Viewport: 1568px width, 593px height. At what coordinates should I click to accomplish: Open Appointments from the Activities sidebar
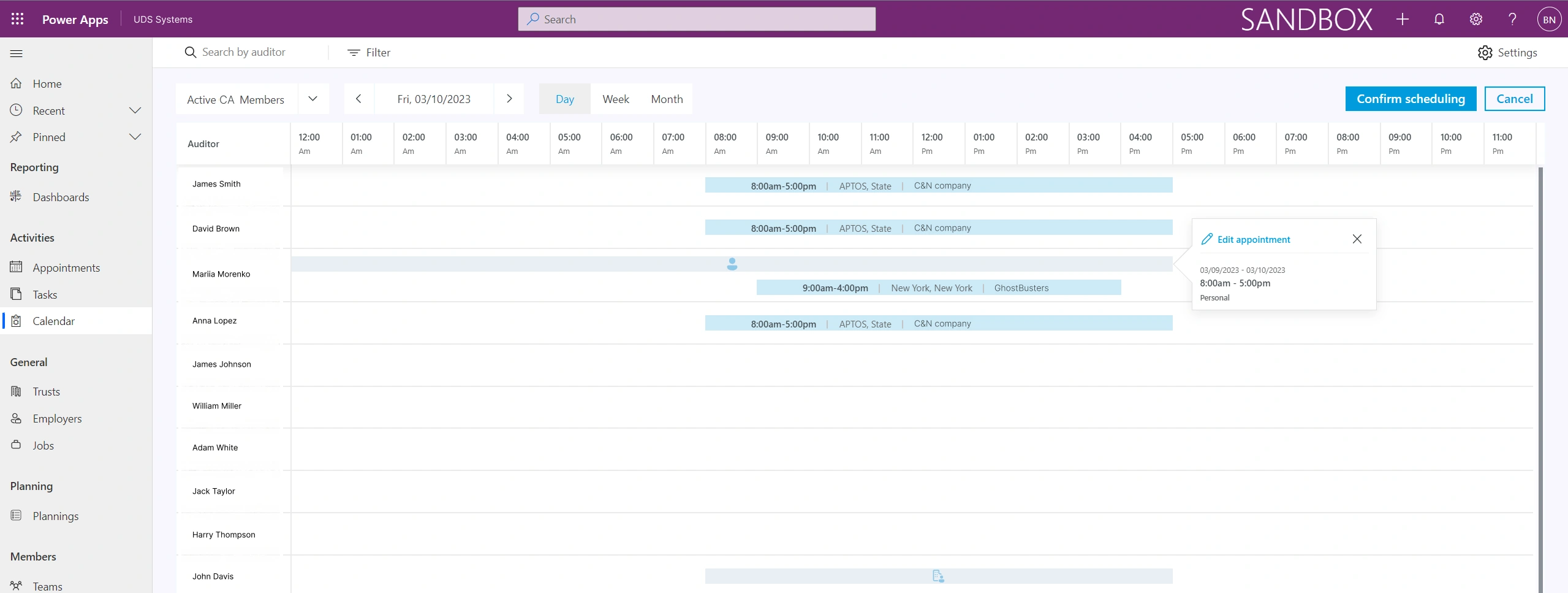[x=67, y=267]
